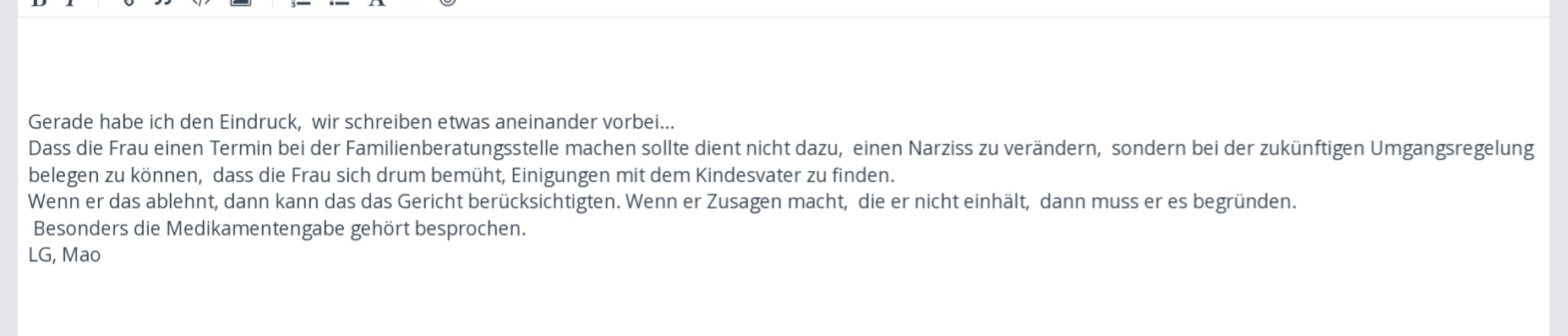The width and height of the screenshot is (1568, 336).
Task: Start a bulleted list from the toolbar
Action: click(339, 3)
